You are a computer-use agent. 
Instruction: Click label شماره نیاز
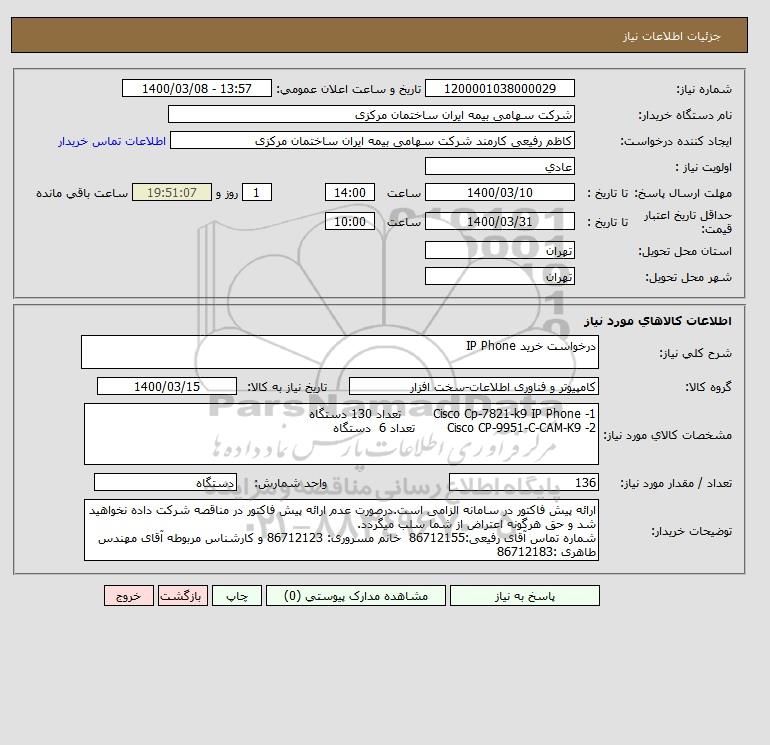(x=704, y=89)
